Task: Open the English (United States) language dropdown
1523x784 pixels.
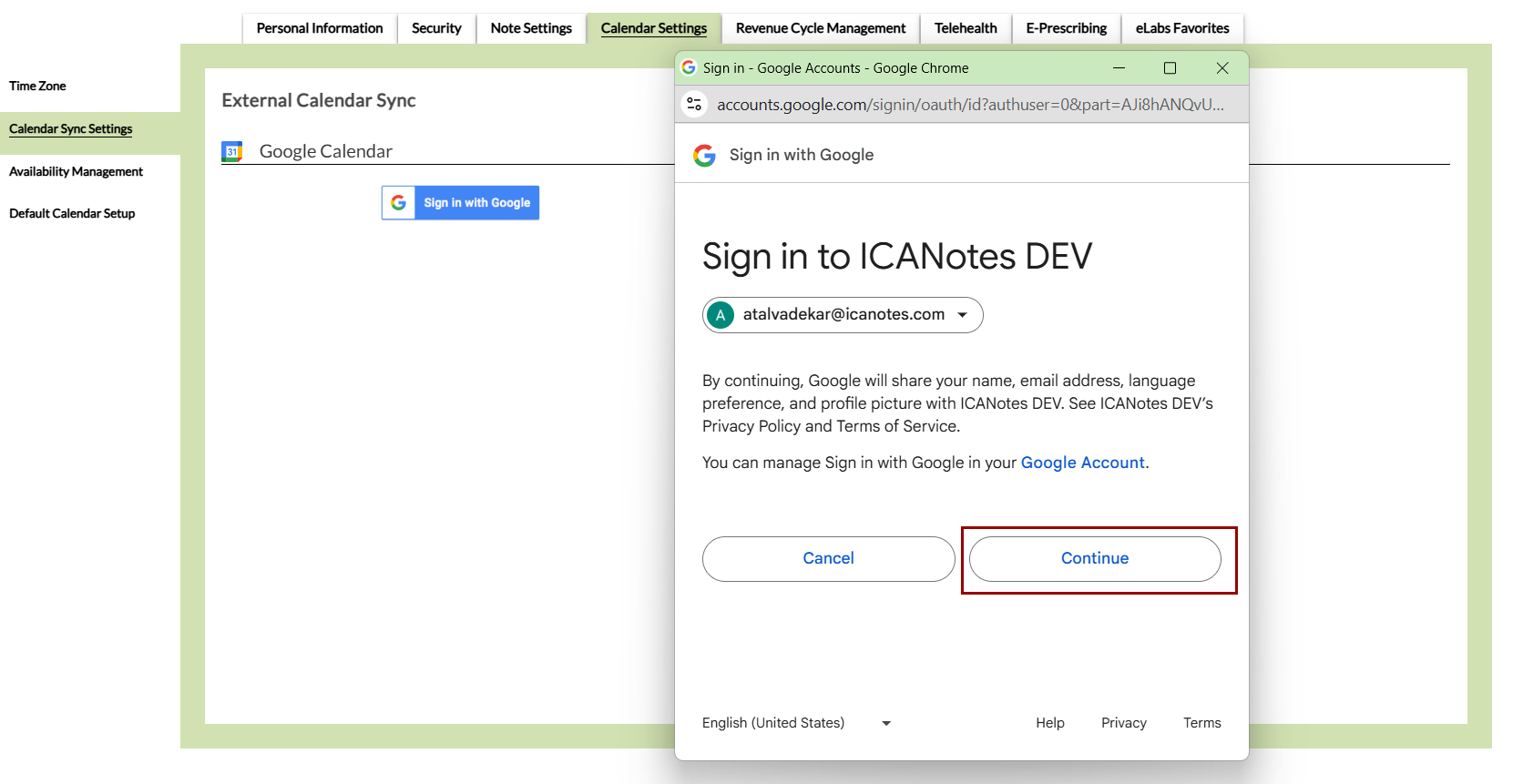Action: [796, 723]
